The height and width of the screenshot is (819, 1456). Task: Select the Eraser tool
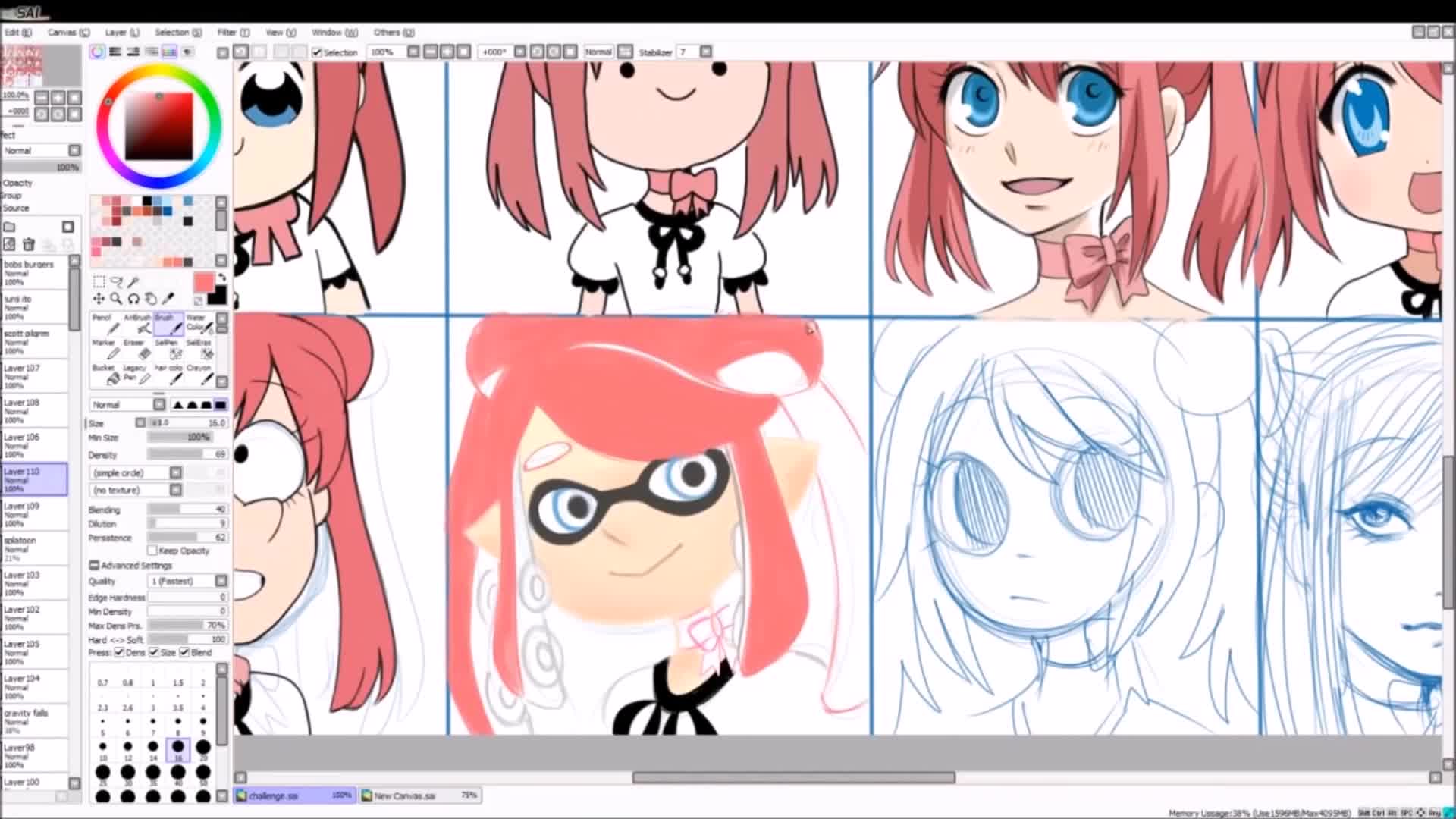click(136, 350)
